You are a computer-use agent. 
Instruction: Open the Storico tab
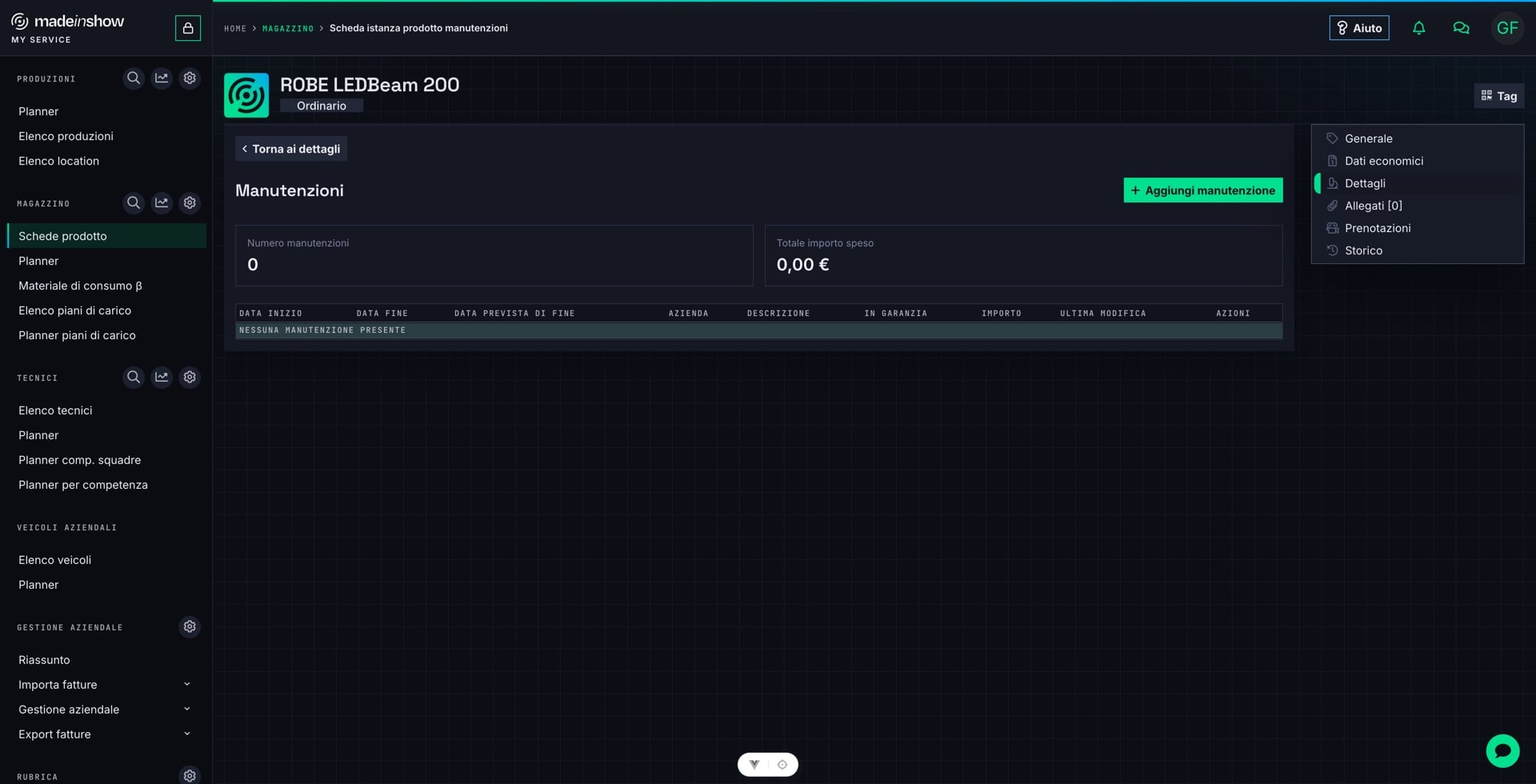point(1418,250)
